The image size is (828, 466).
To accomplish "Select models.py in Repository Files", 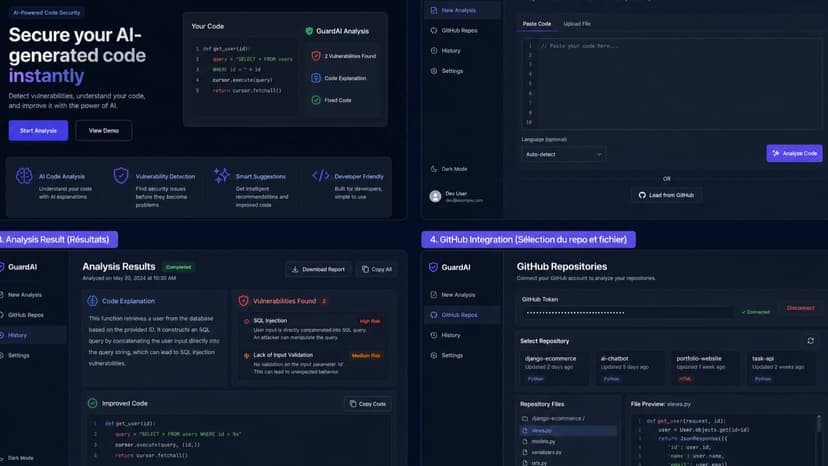I will click(x=568, y=442).
